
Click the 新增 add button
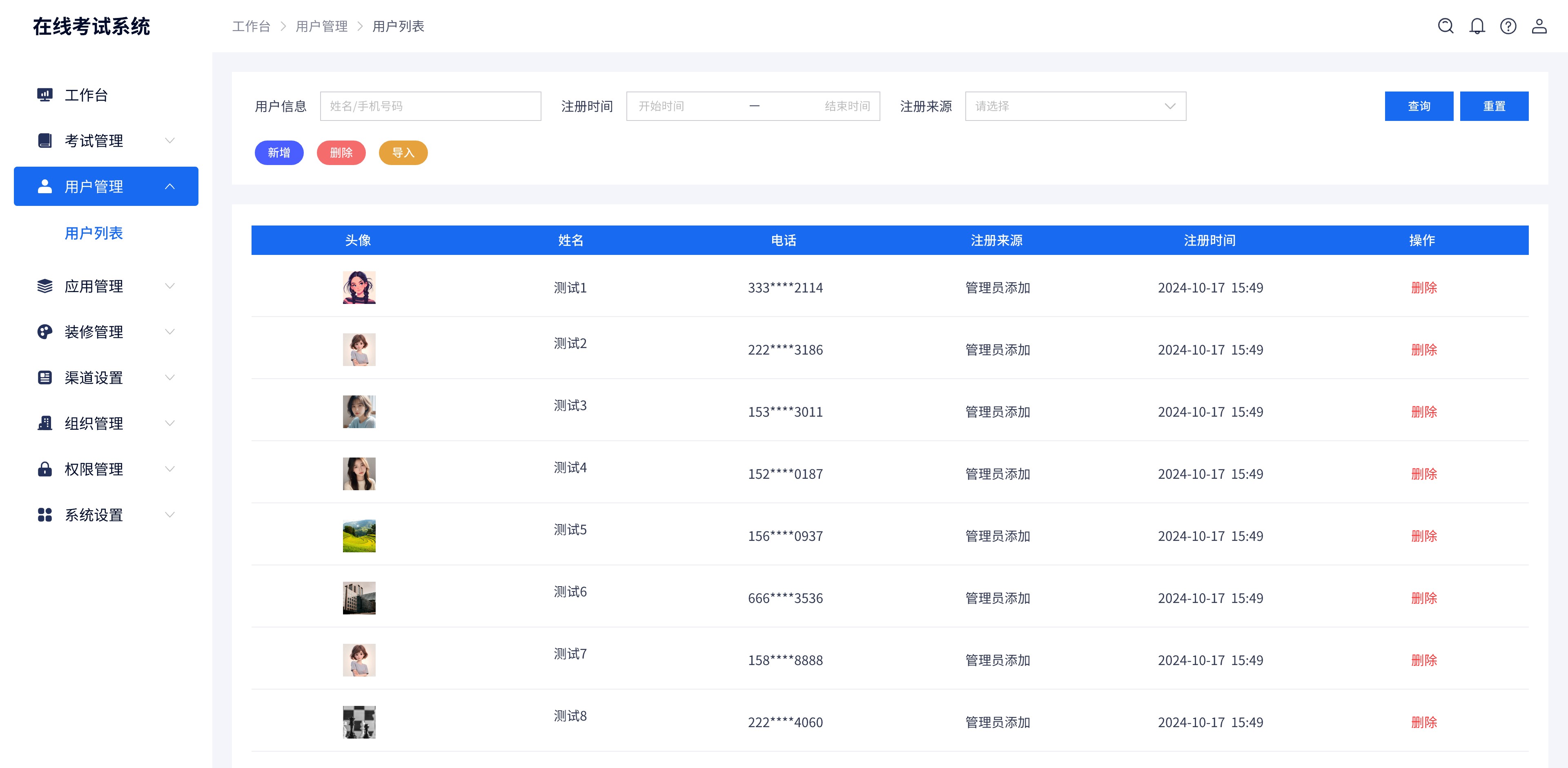(279, 153)
